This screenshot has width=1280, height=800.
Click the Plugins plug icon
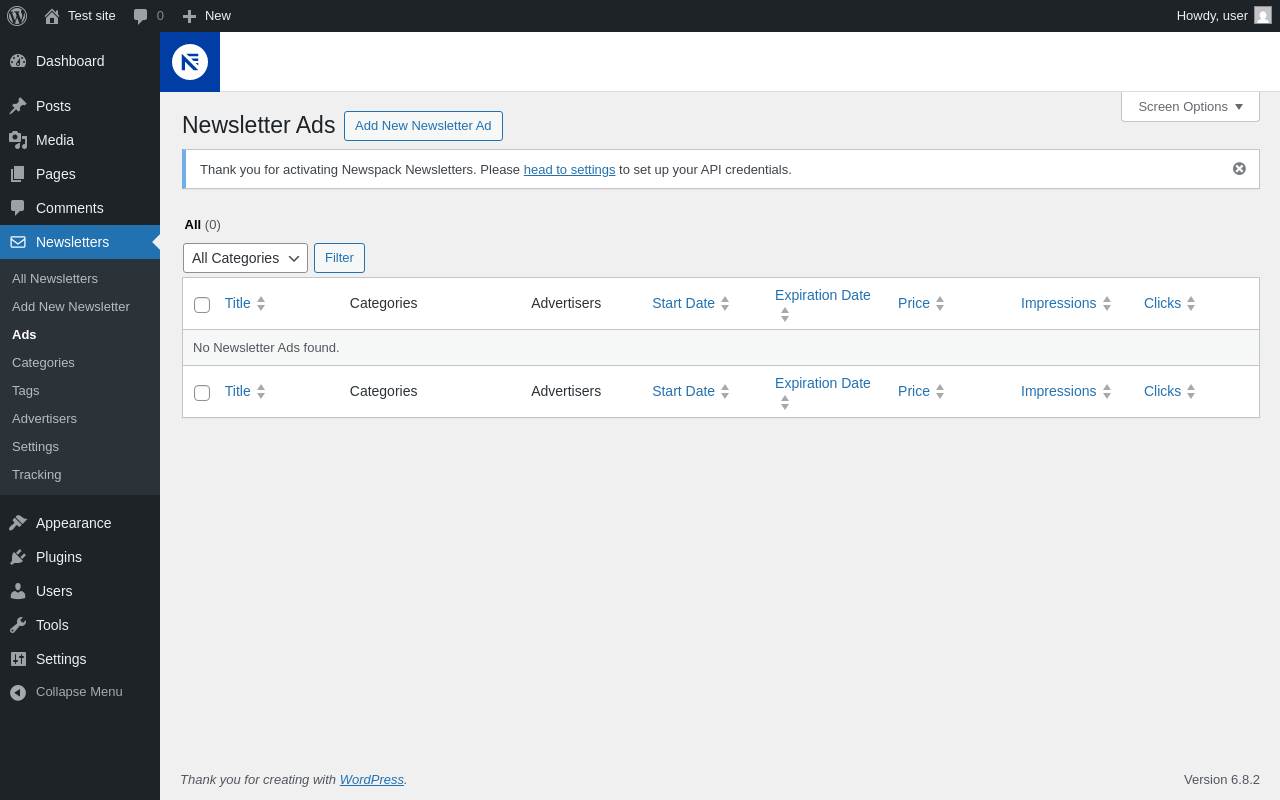(x=18, y=557)
